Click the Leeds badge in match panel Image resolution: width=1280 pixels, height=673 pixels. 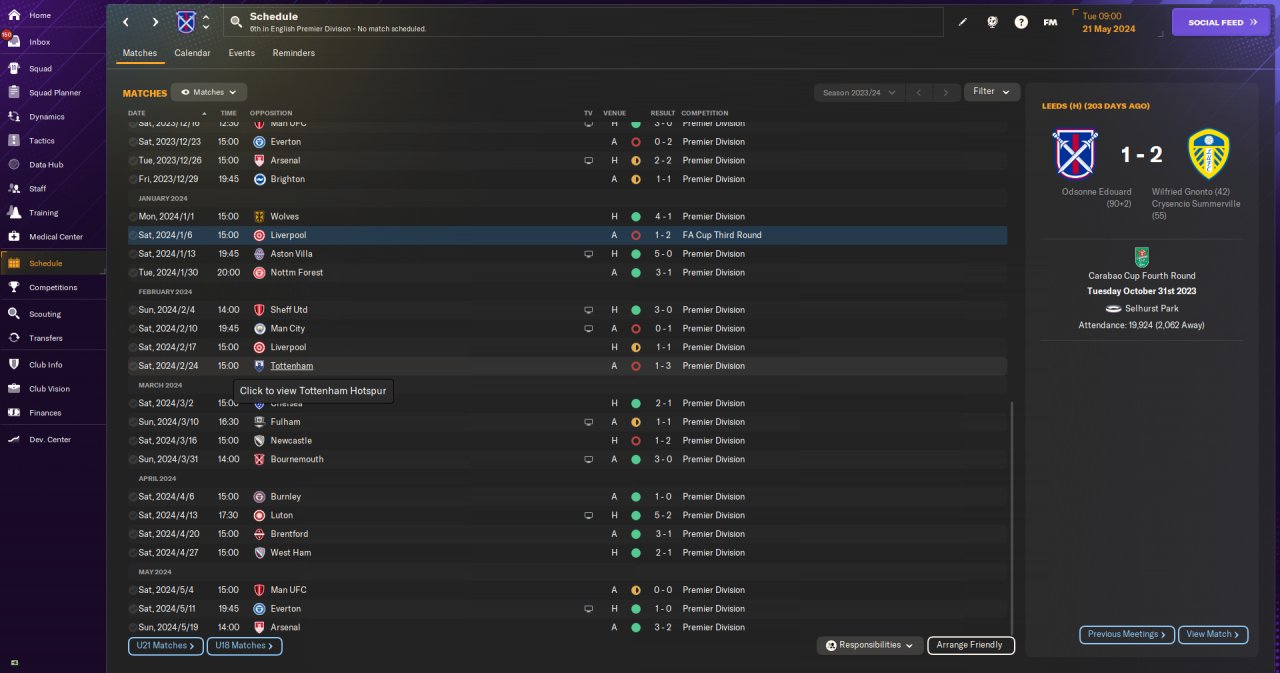[x=1208, y=154]
